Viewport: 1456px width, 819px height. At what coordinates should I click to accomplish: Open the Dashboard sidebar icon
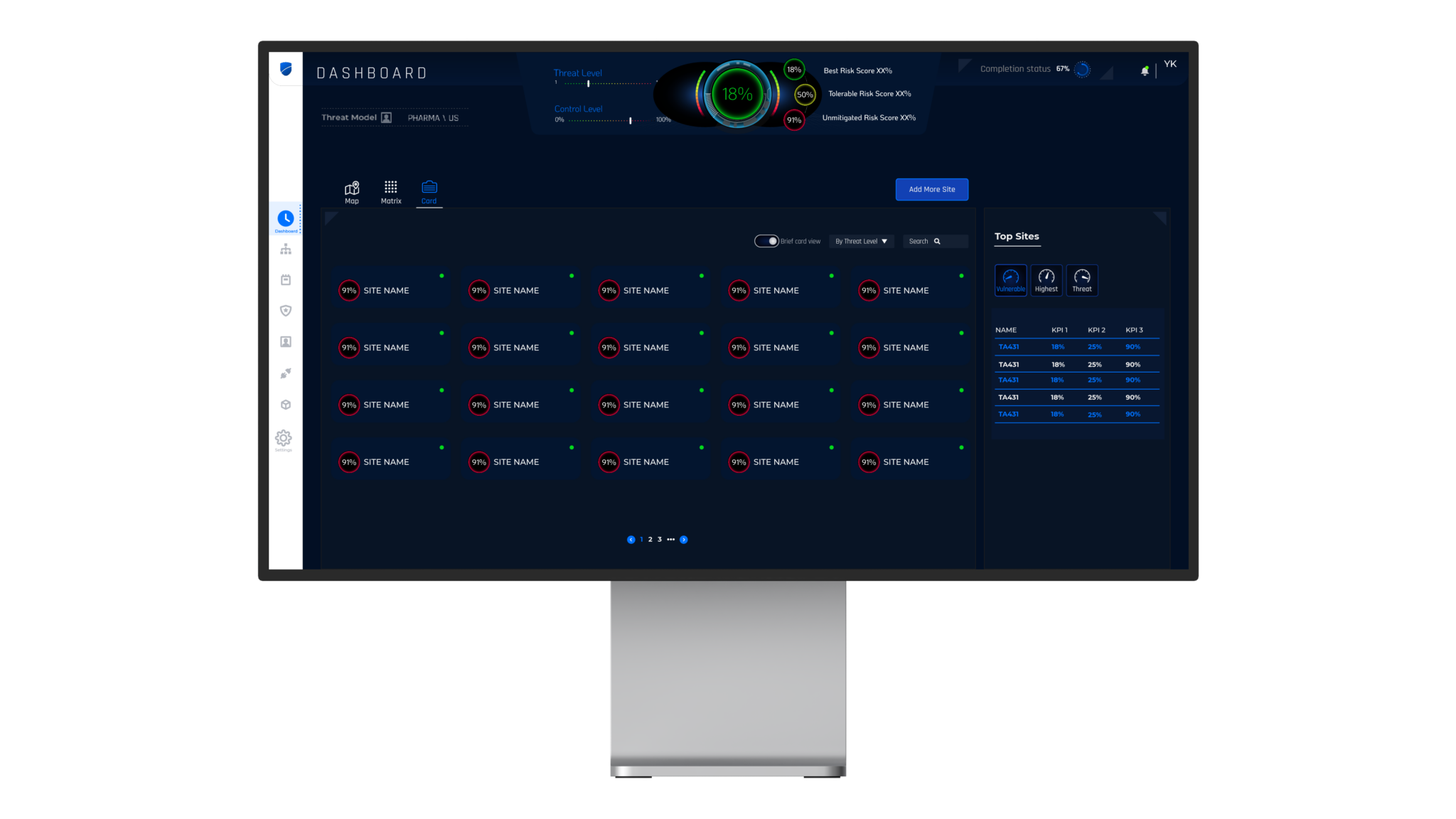286,219
